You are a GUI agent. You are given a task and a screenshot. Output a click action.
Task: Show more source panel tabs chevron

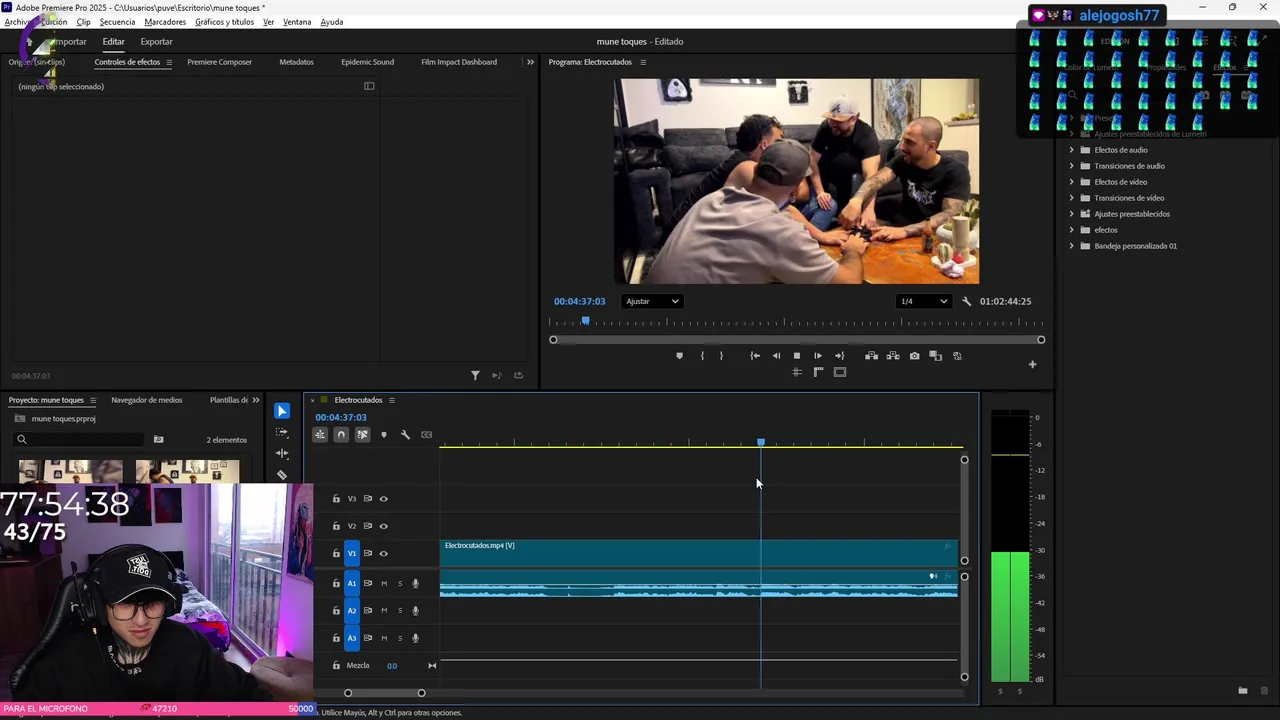(x=530, y=62)
